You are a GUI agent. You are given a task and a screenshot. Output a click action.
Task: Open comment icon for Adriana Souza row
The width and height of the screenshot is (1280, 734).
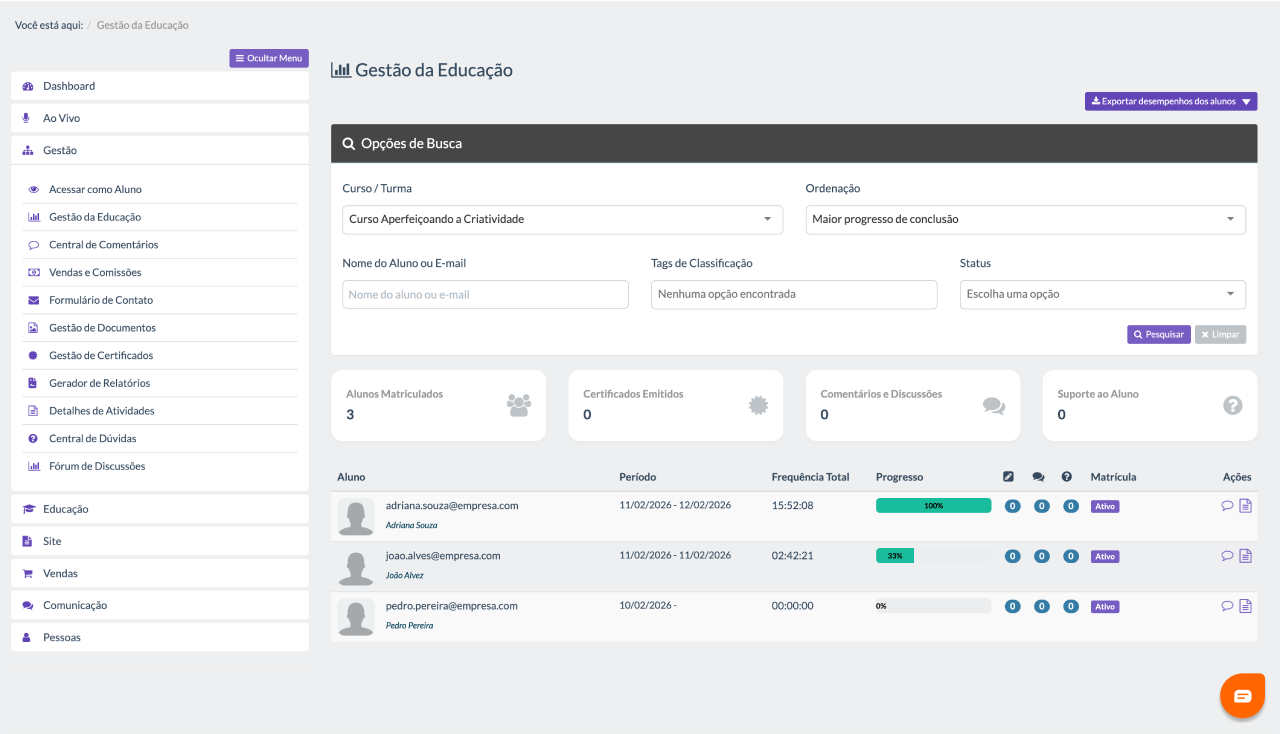1227,506
